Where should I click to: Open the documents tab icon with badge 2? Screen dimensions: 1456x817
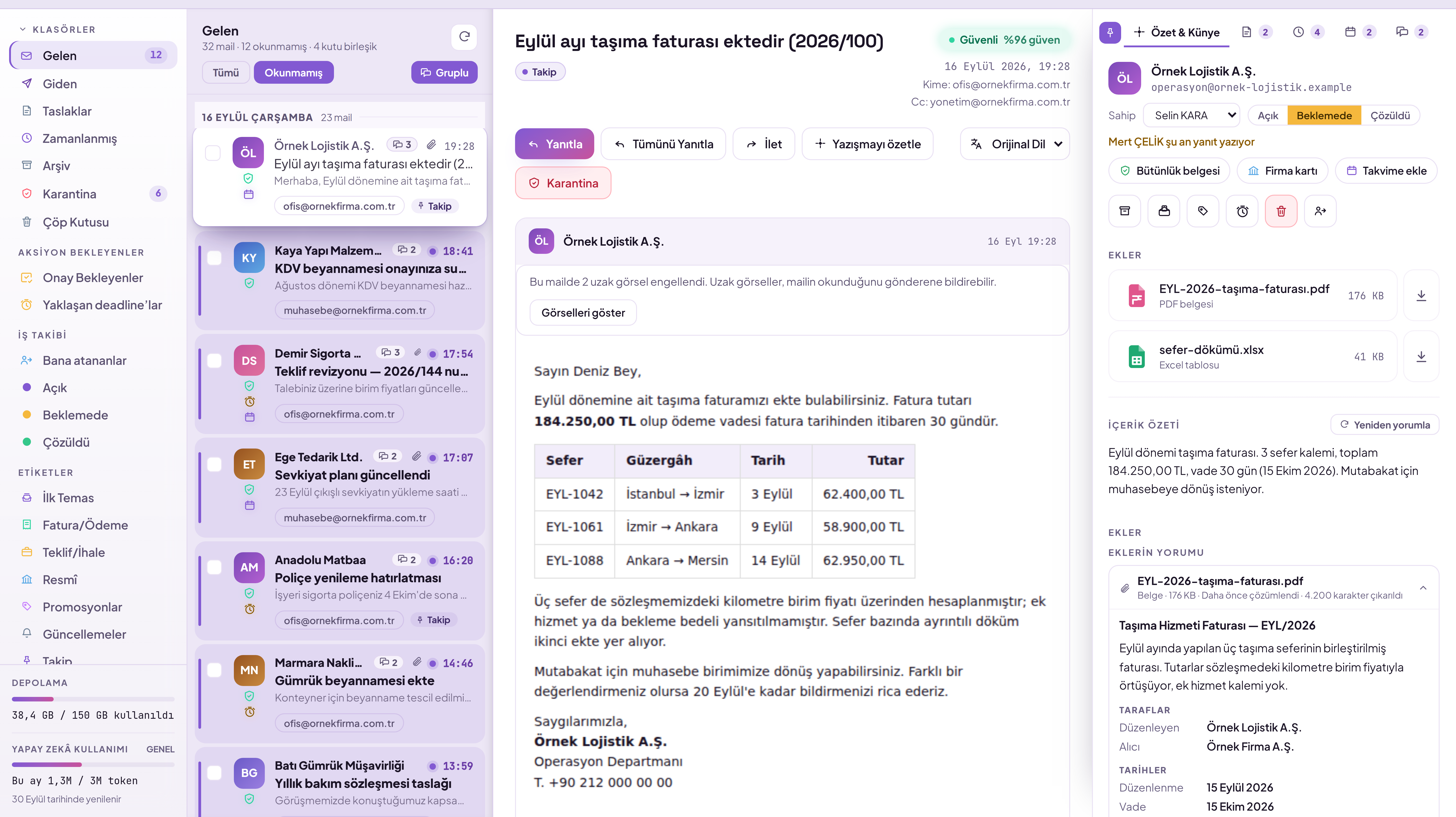pos(1256,32)
